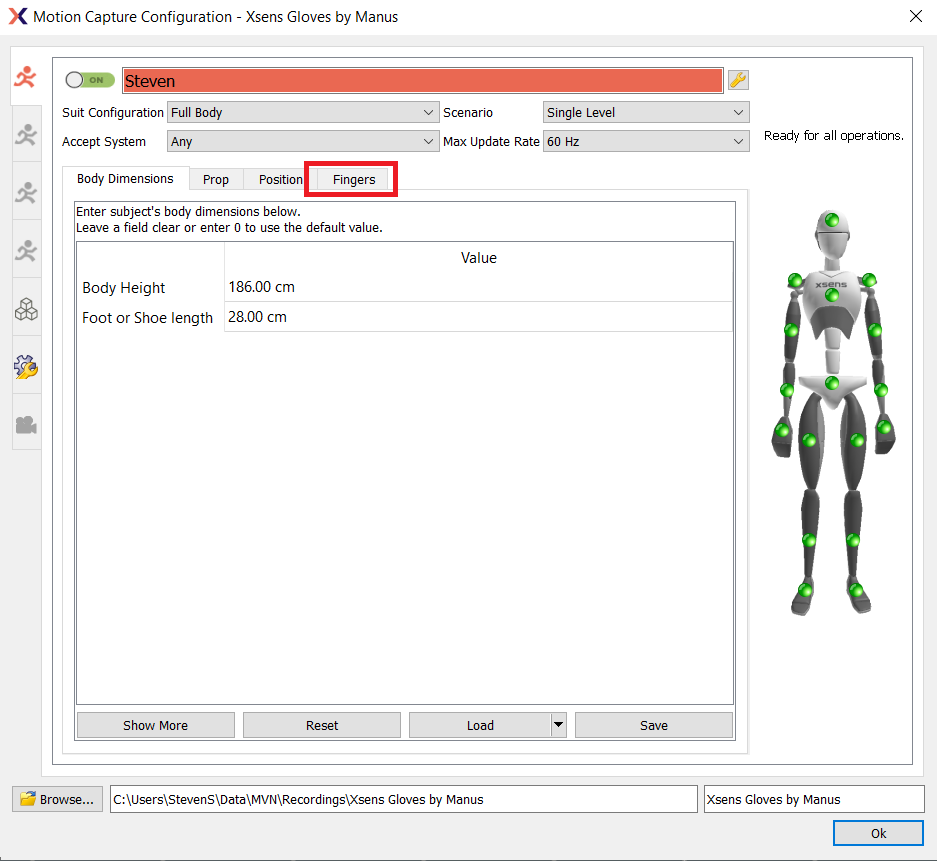Image resolution: width=937 pixels, height=861 pixels.
Task: Open the stacked cubes props tab
Action: tap(26, 310)
